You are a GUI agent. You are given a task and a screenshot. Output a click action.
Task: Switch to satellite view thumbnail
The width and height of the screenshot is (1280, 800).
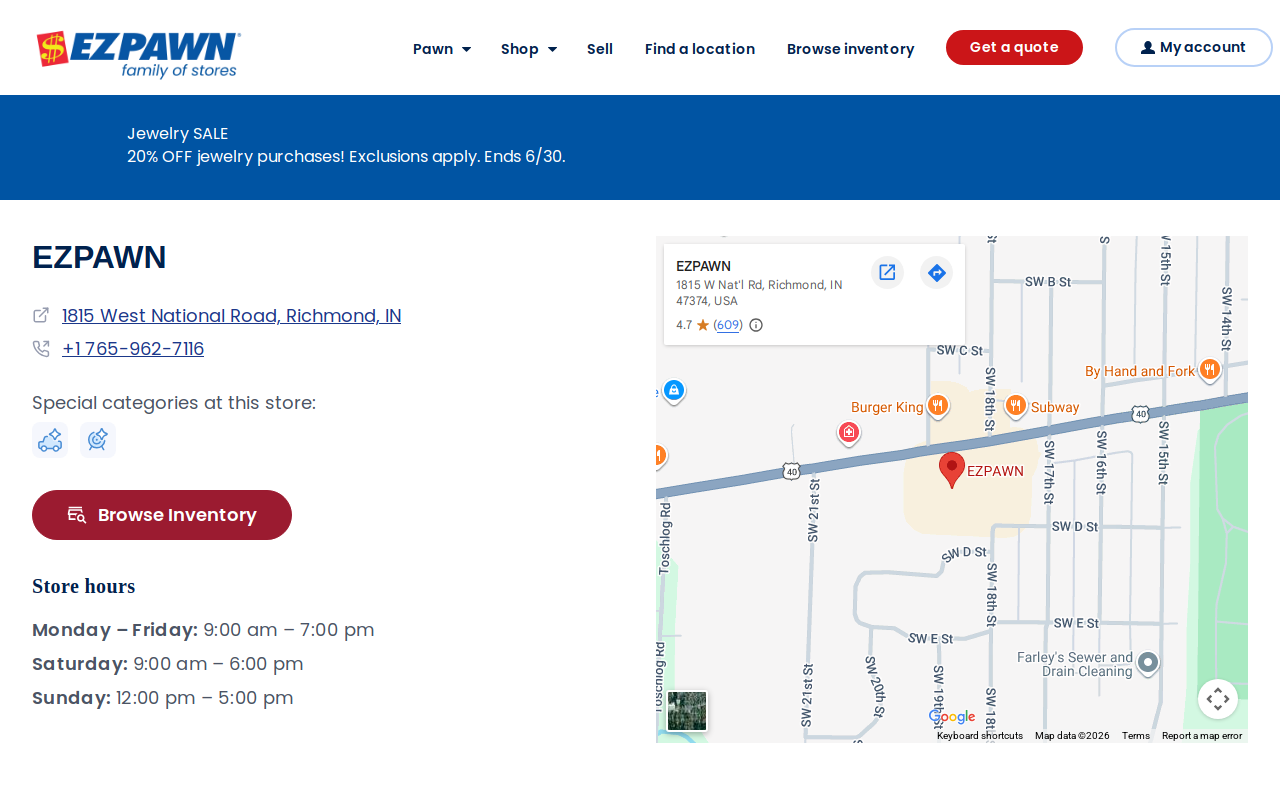tap(687, 711)
